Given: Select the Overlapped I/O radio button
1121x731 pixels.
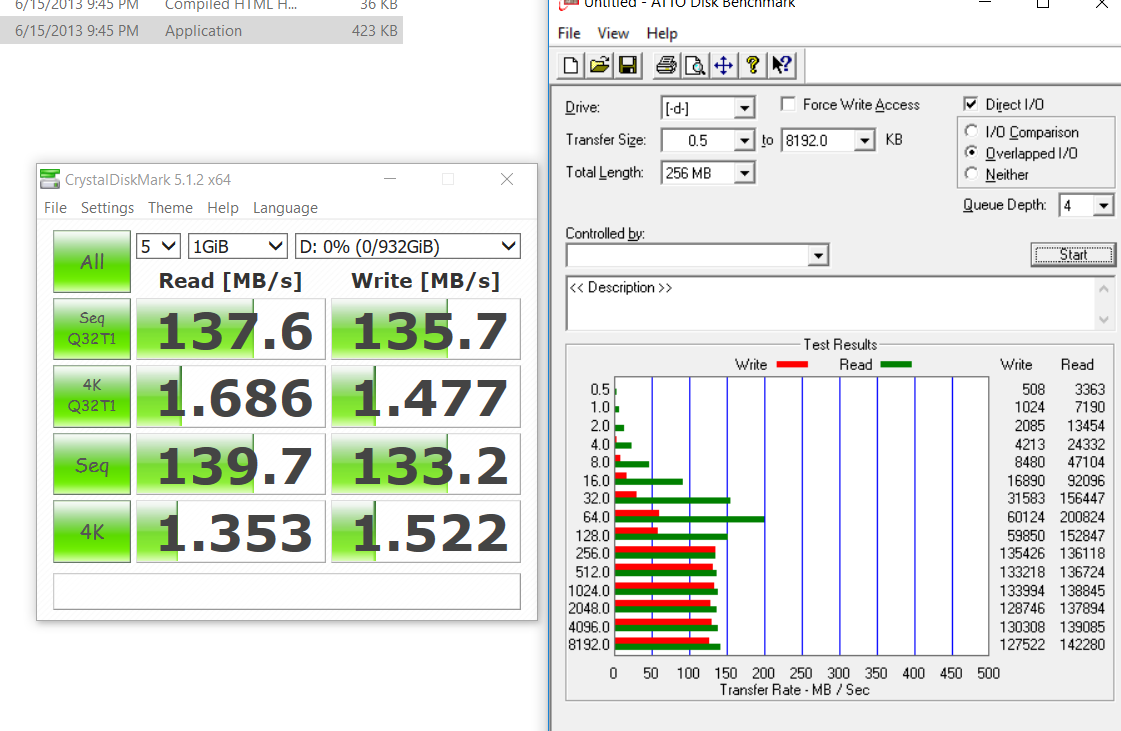Looking at the screenshot, I should [x=971, y=152].
